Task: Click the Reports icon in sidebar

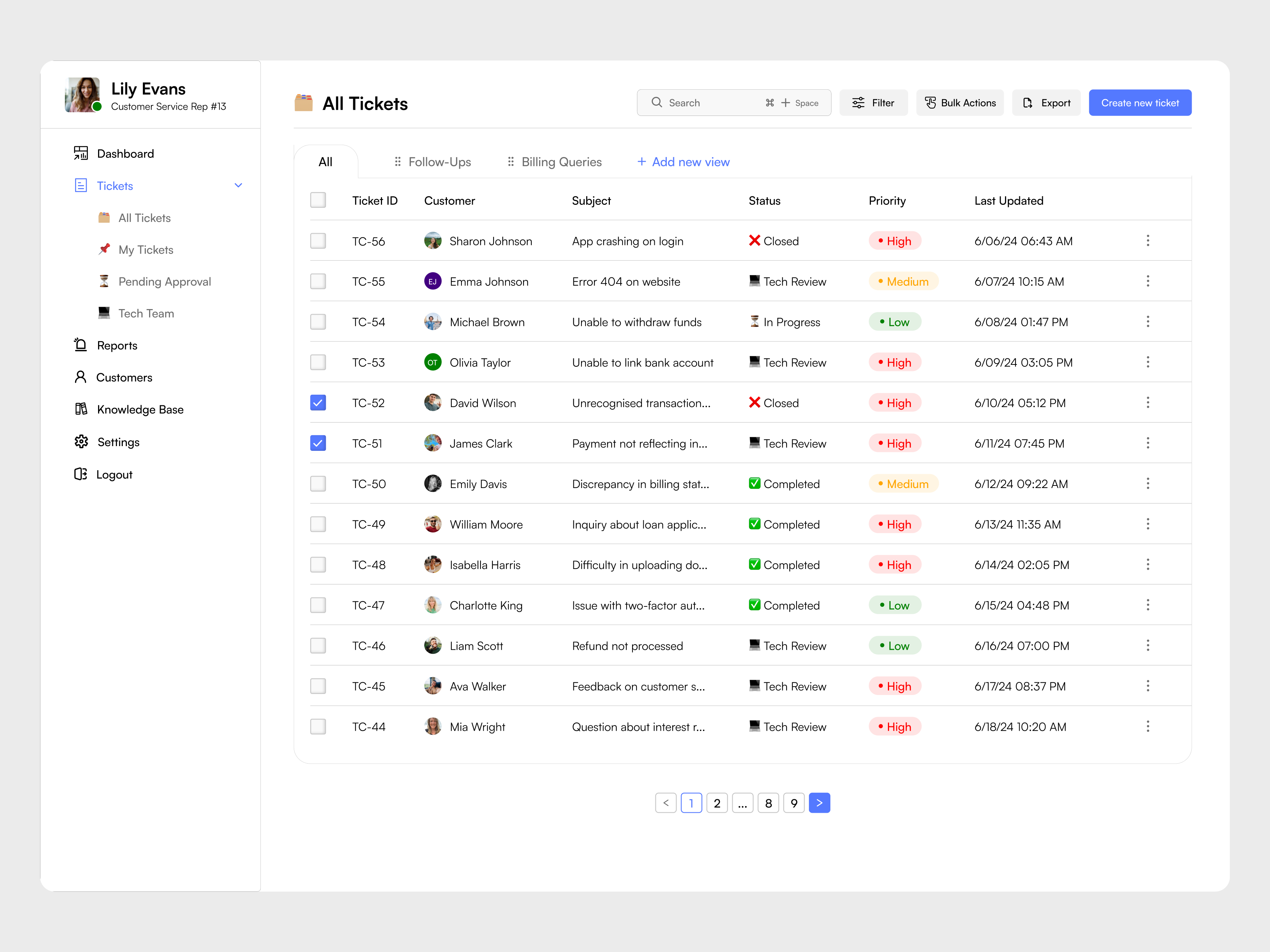Action: 81,345
